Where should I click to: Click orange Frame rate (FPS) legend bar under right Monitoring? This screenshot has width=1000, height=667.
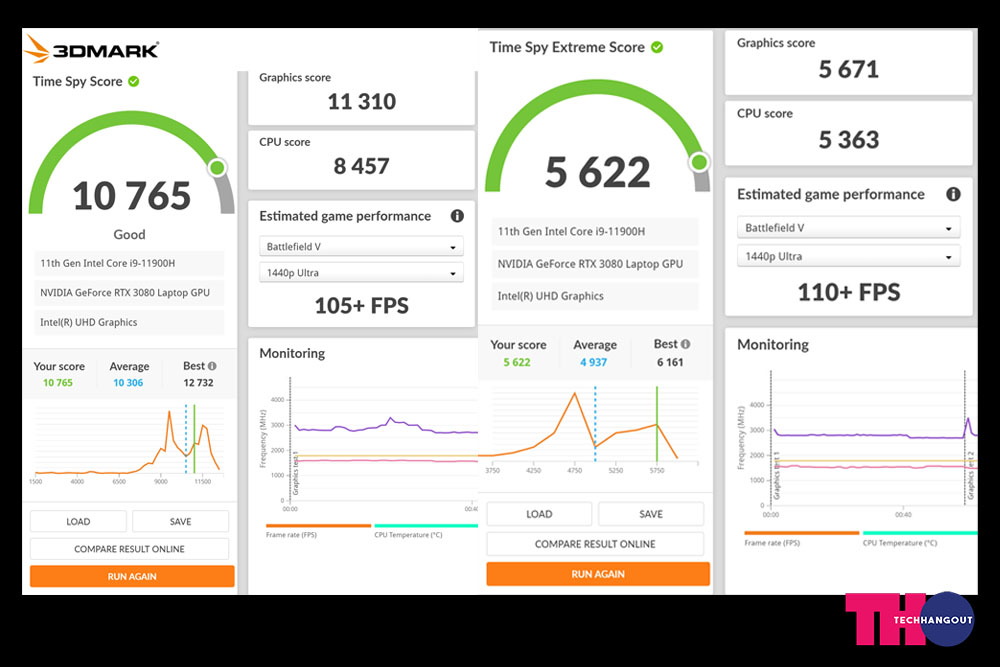click(802, 533)
